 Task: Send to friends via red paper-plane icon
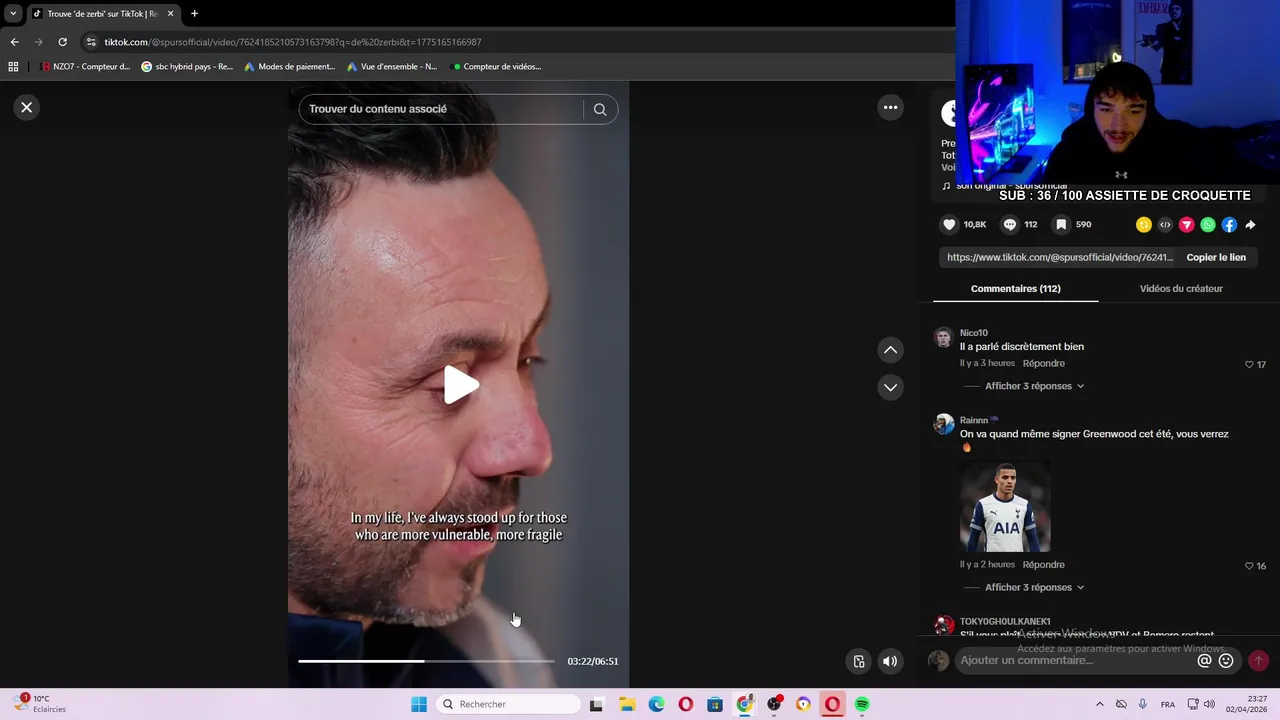coord(1187,225)
